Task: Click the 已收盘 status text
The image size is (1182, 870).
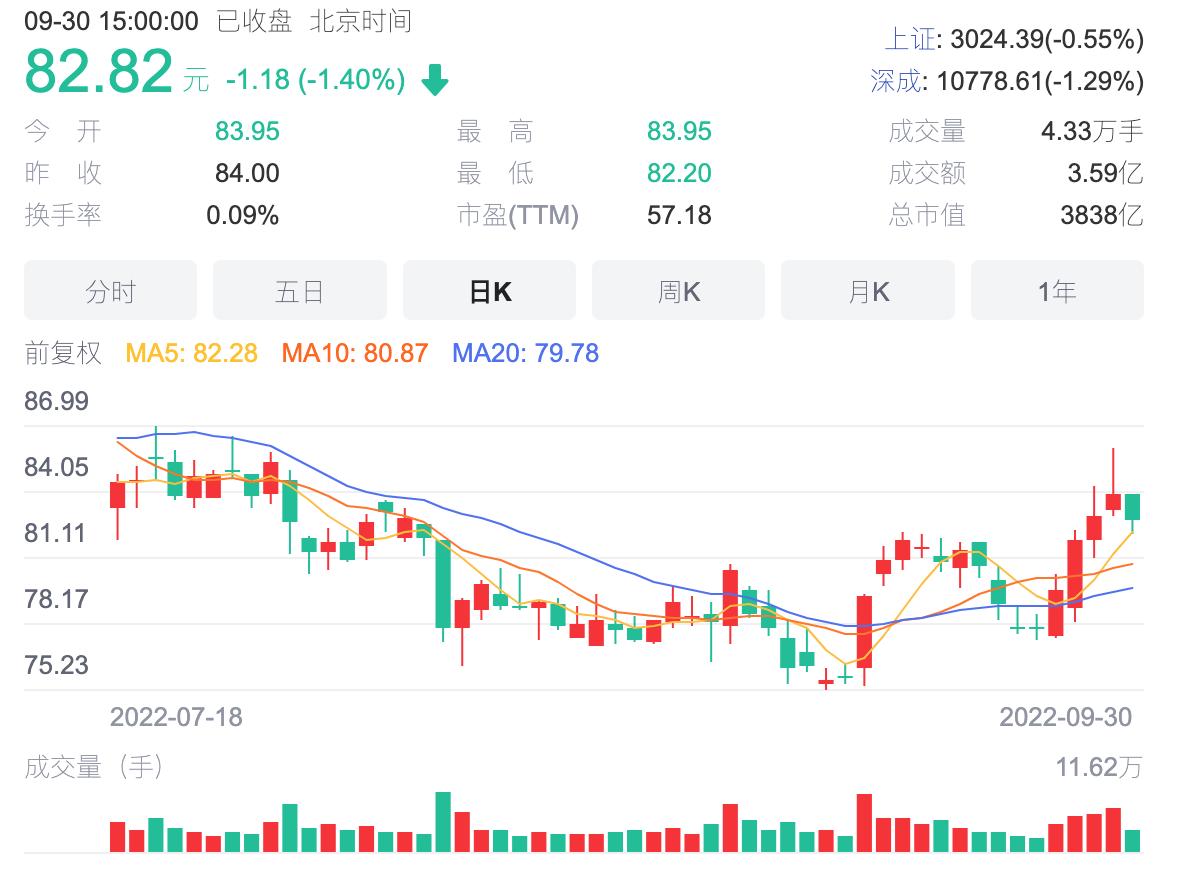Action: (x=254, y=20)
